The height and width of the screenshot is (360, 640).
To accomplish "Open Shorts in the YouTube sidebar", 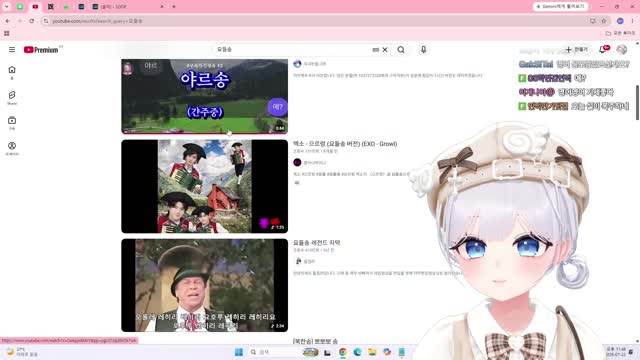I will click(12, 98).
